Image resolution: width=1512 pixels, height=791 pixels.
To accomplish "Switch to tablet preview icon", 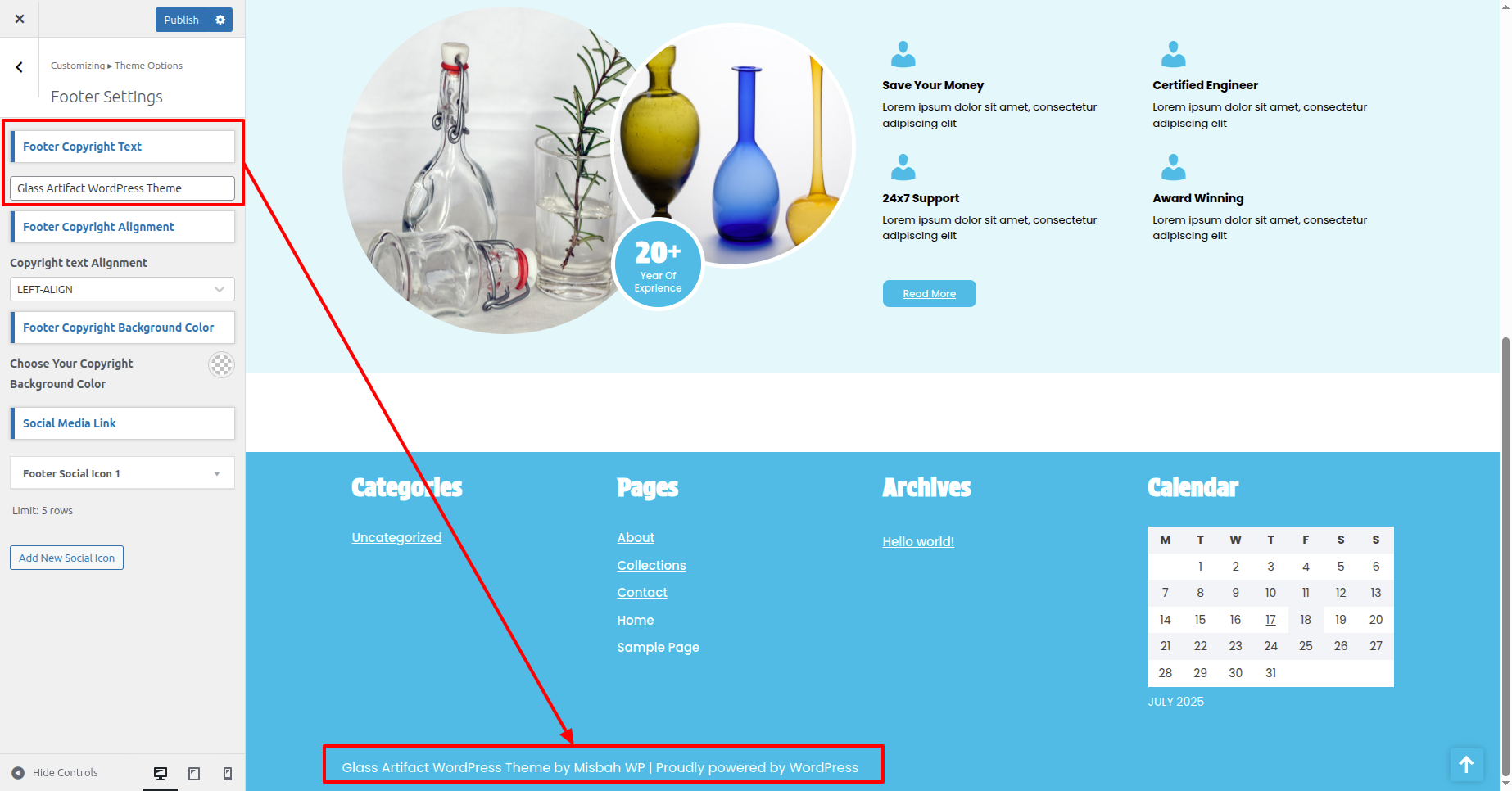I will [194, 773].
